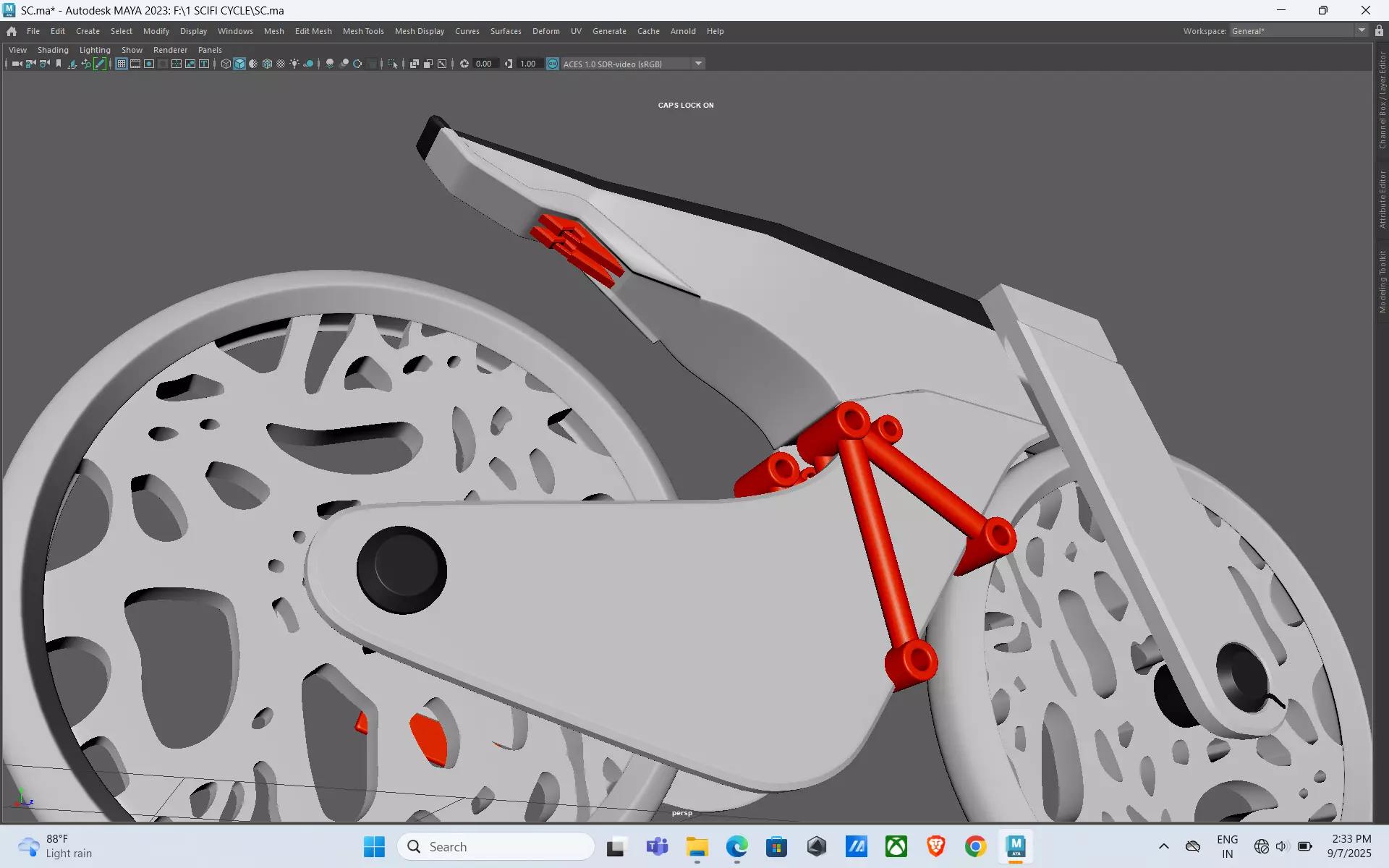
Task: Click the Image Plane icon
Action: pyautogui.click(x=72, y=64)
